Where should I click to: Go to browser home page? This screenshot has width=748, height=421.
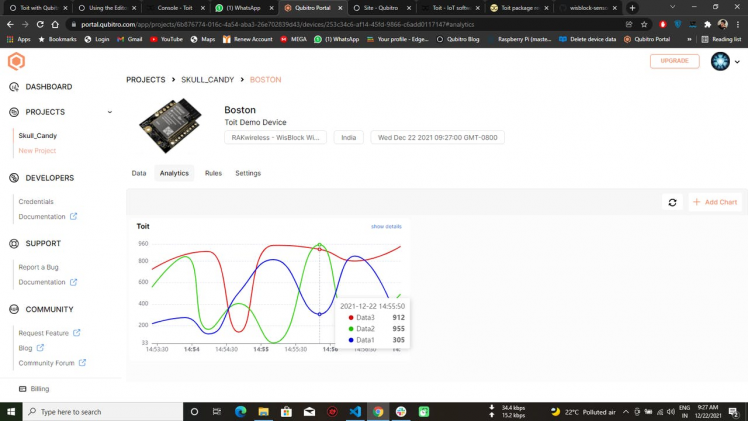(x=55, y=24)
